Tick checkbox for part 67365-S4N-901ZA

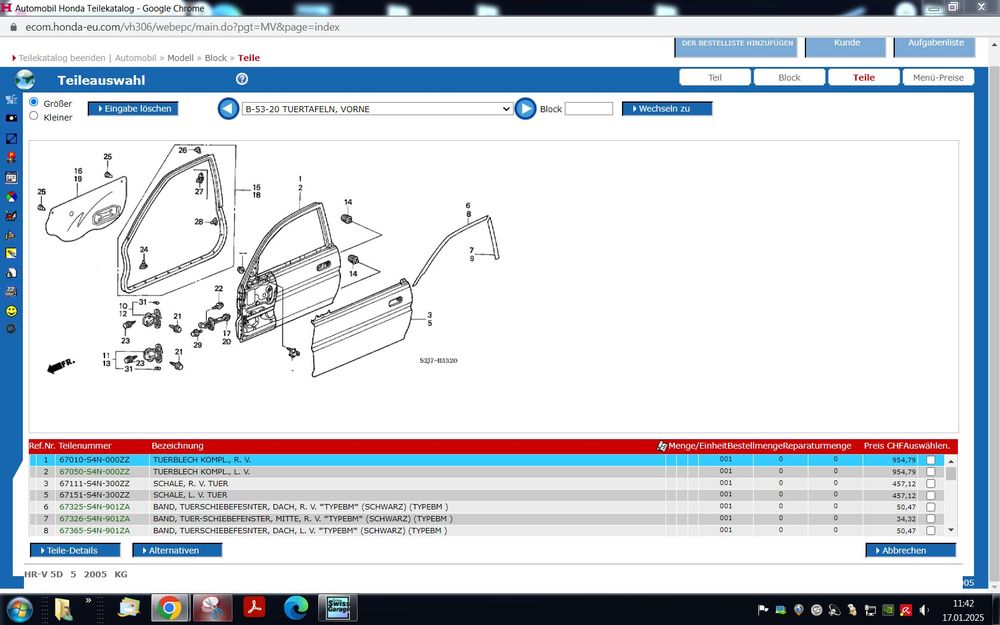(930, 531)
